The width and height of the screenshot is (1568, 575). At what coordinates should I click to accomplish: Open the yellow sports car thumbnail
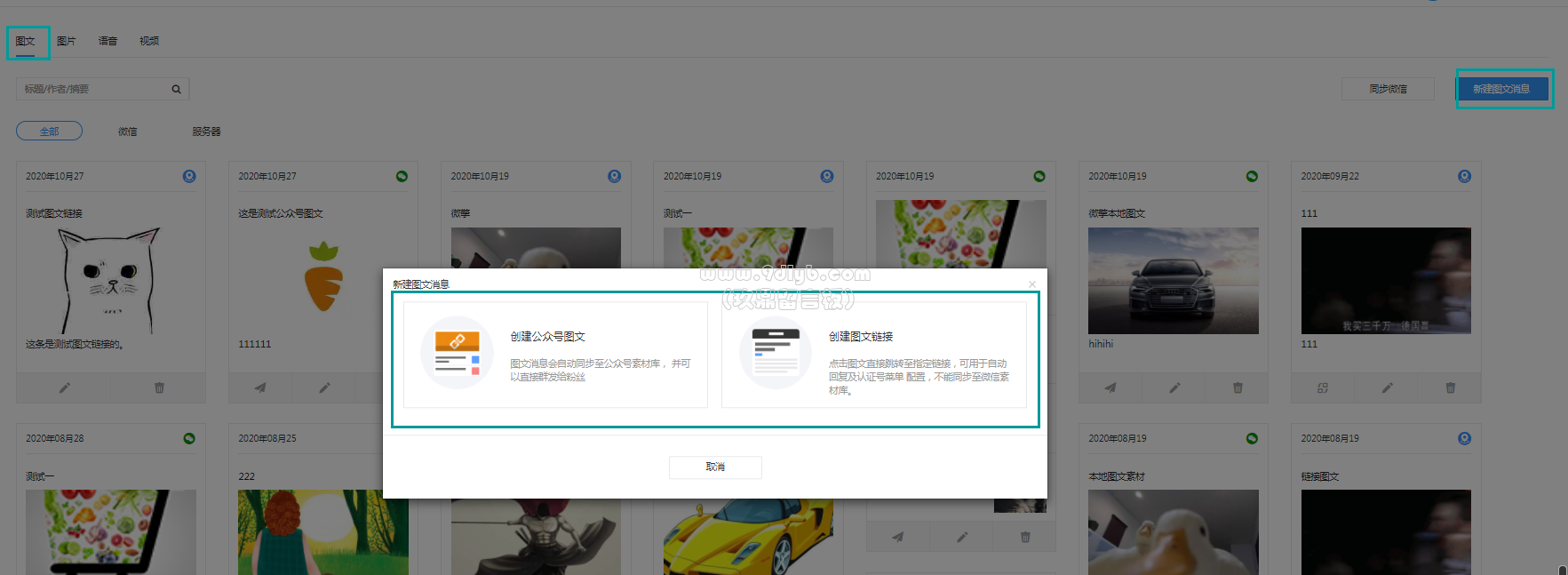pos(748,537)
